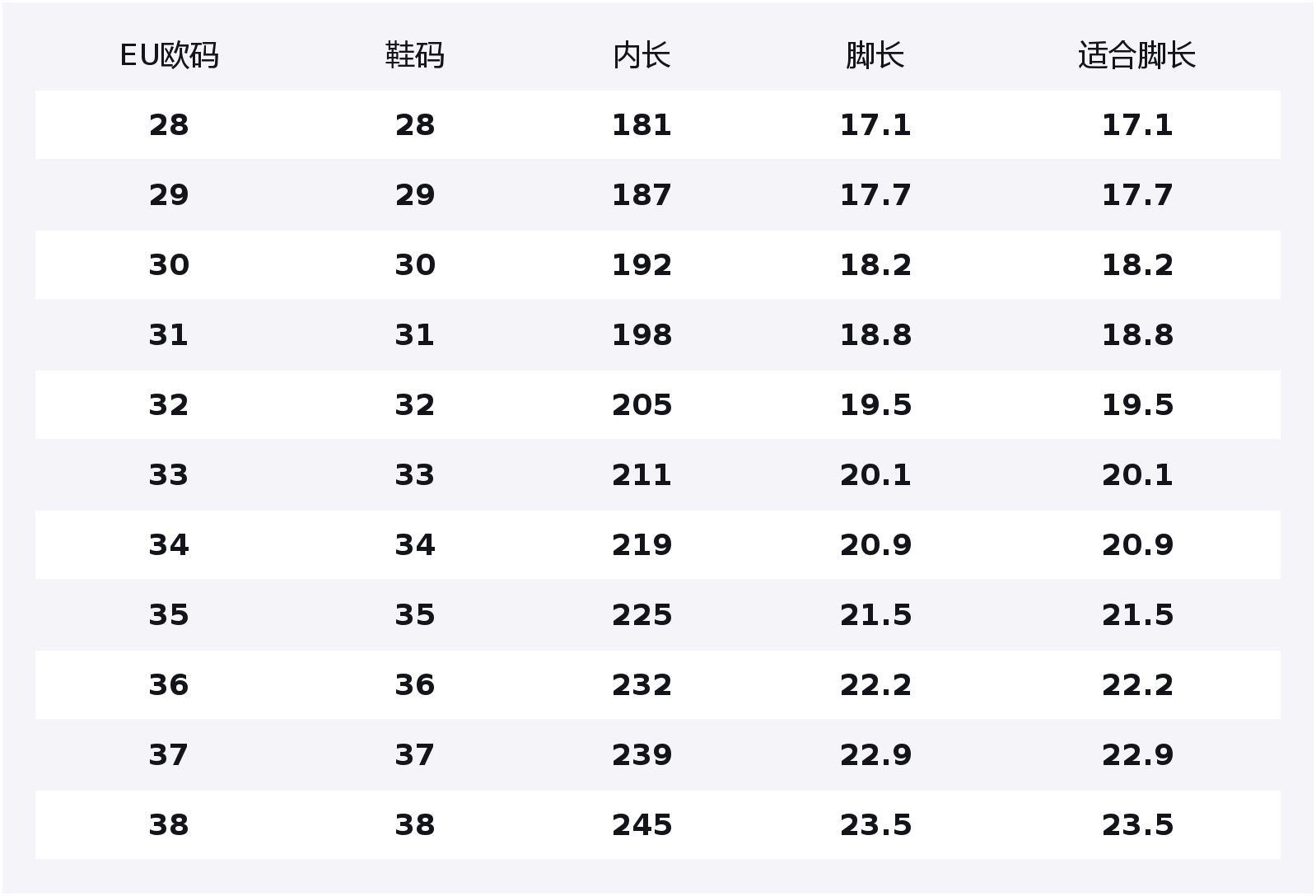This screenshot has width=1316, height=896.
Task: Click 19.5 in the 脚长 column
Action: point(875,405)
